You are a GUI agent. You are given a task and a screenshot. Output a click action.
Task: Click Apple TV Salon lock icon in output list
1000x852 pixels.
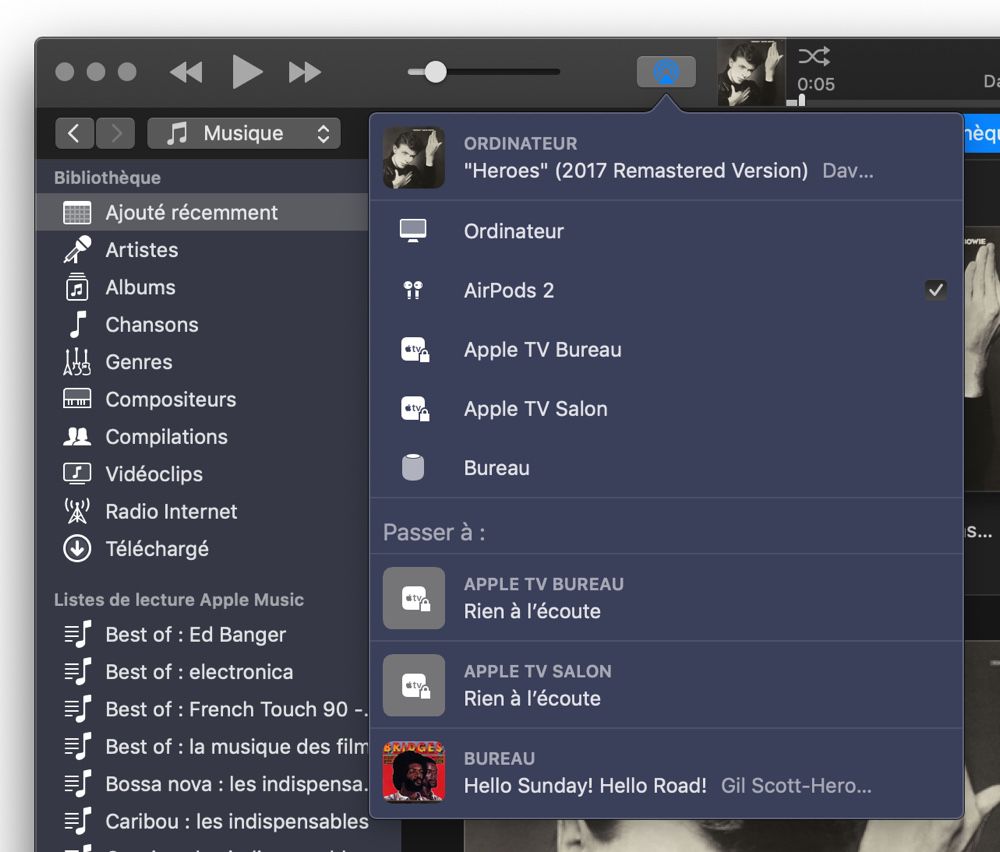pyautogui.click(x=415, y=409)
